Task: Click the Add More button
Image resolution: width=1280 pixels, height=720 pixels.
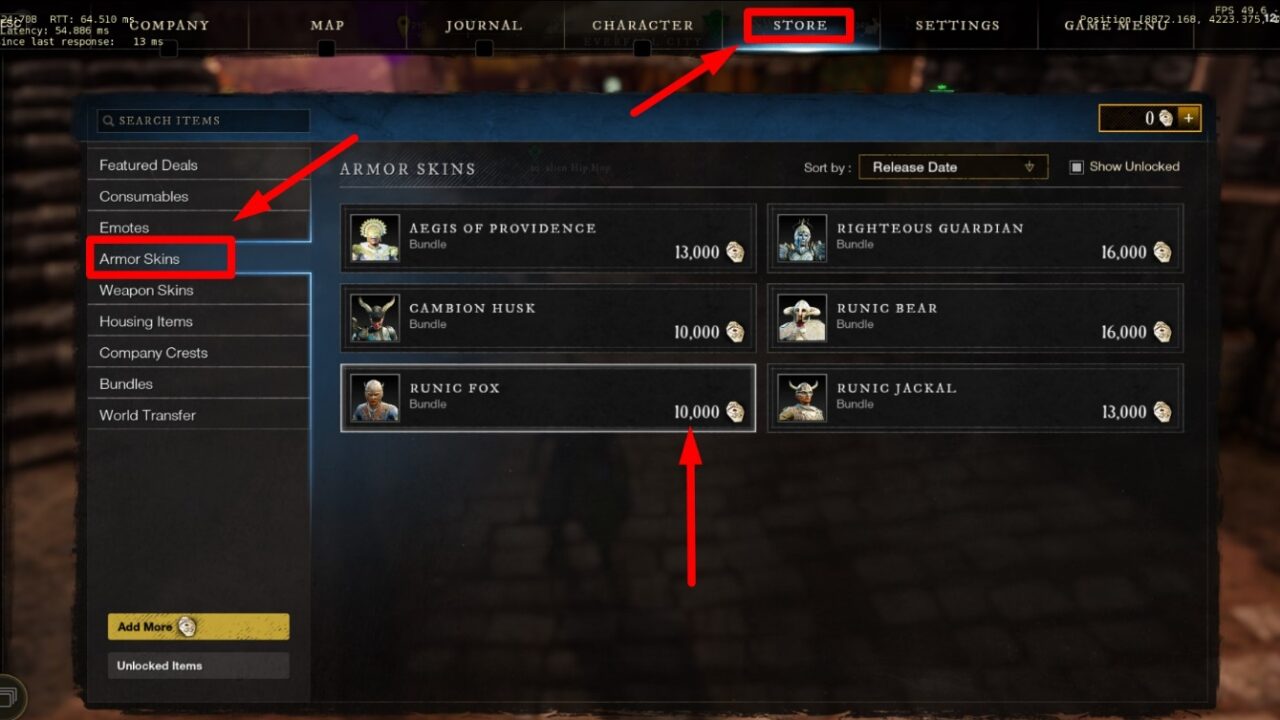Action: pos(198,627)
